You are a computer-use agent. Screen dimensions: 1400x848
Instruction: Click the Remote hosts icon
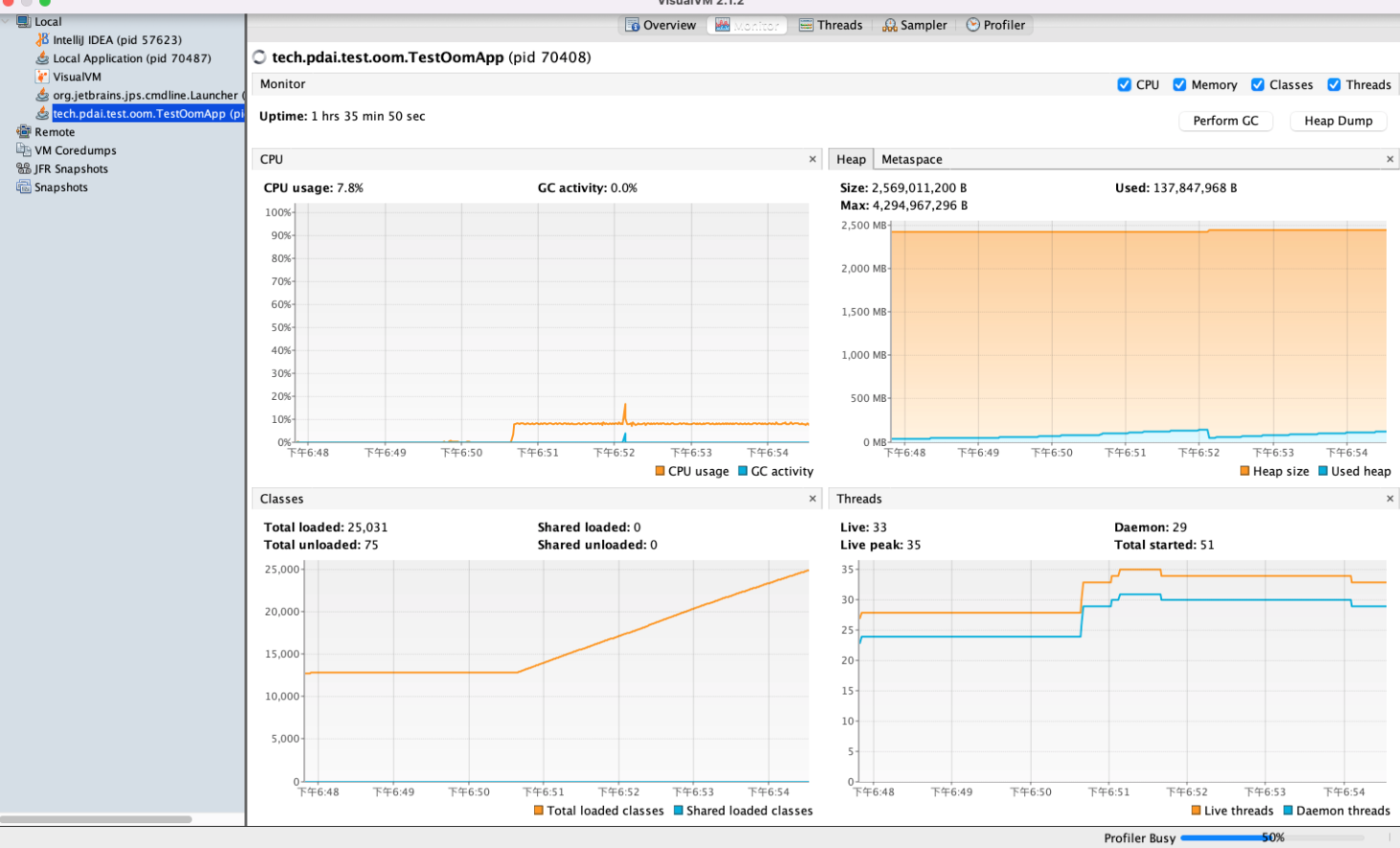coord(24,131)
